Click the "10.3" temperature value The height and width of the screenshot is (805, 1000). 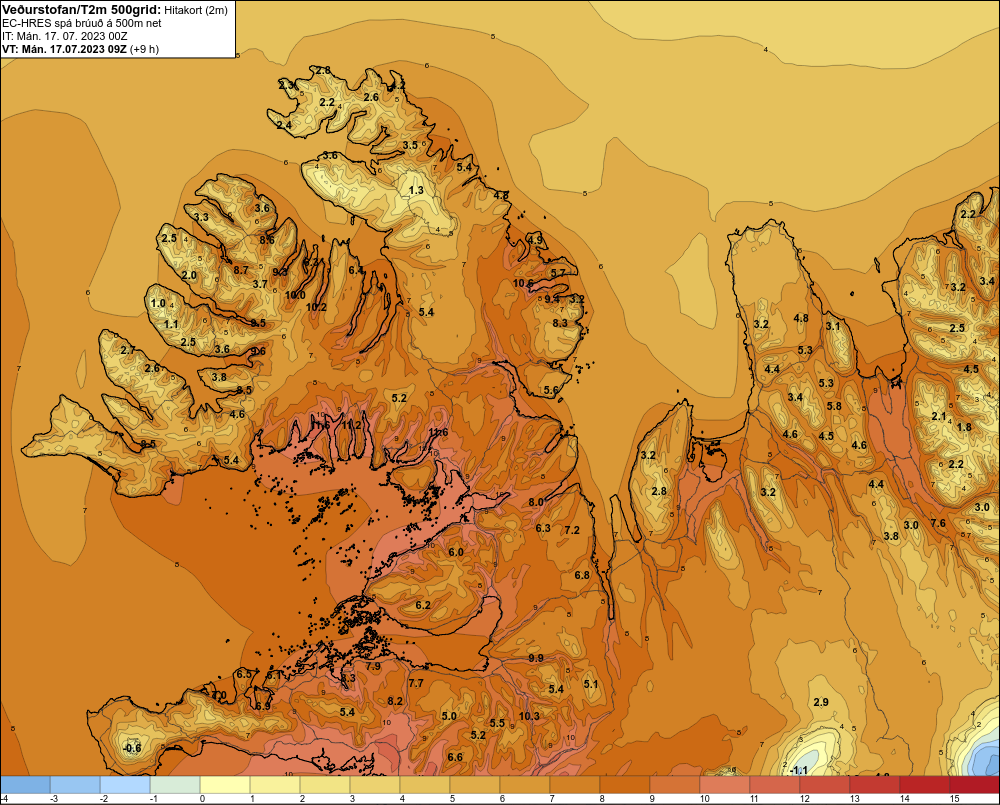(529, 716)
